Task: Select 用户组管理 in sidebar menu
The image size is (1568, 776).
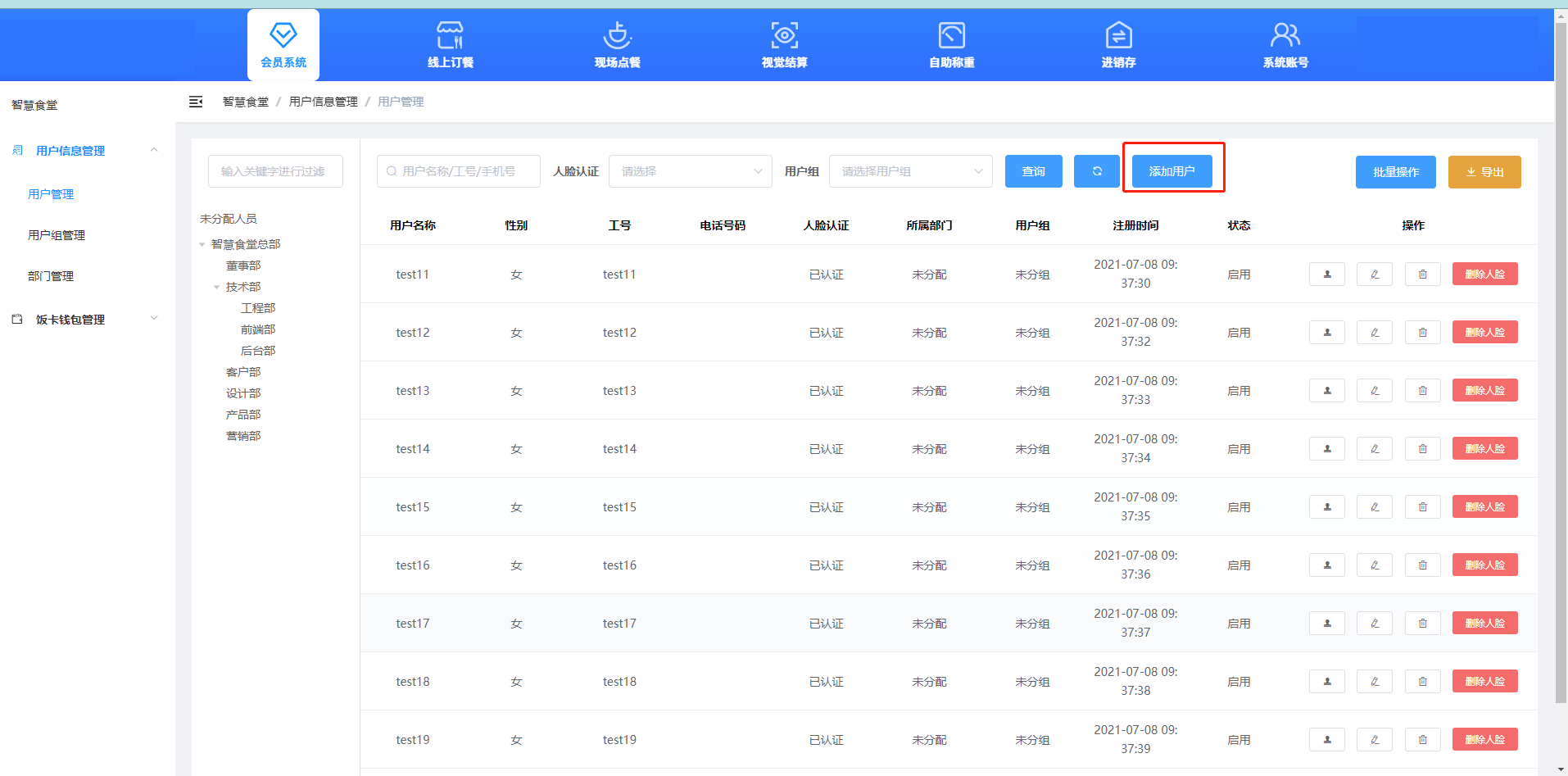Action: coord(57,235)
